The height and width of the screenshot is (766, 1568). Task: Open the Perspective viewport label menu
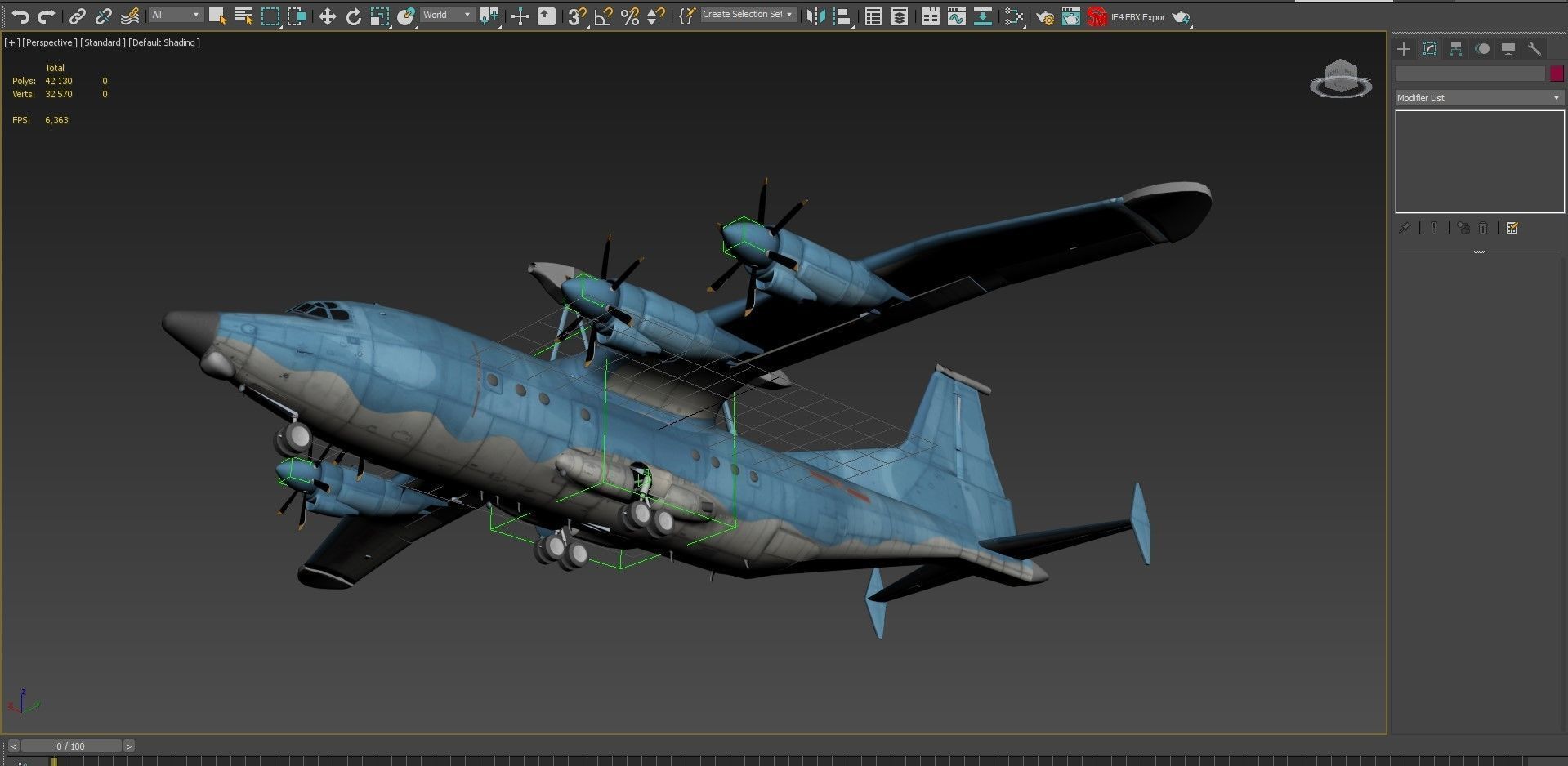(50, 42)
